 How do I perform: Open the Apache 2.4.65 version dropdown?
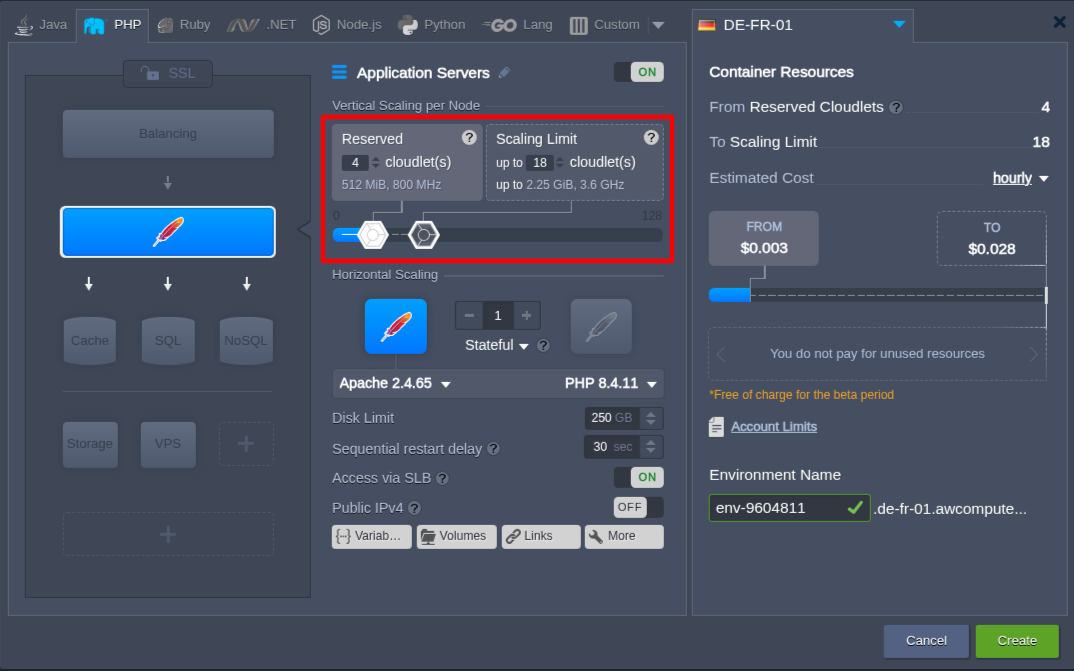pos(395,384)
